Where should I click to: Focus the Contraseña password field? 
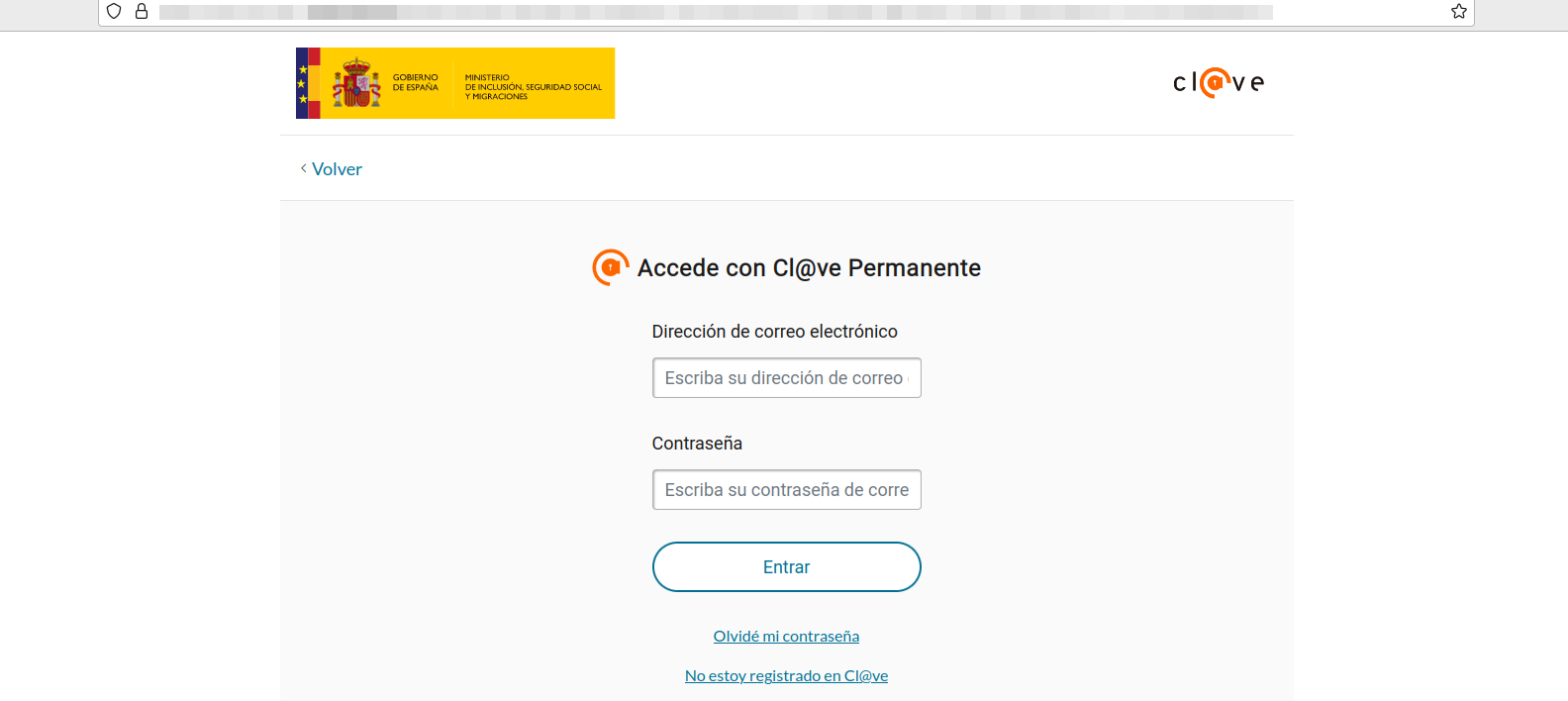(x=786, y=490)
